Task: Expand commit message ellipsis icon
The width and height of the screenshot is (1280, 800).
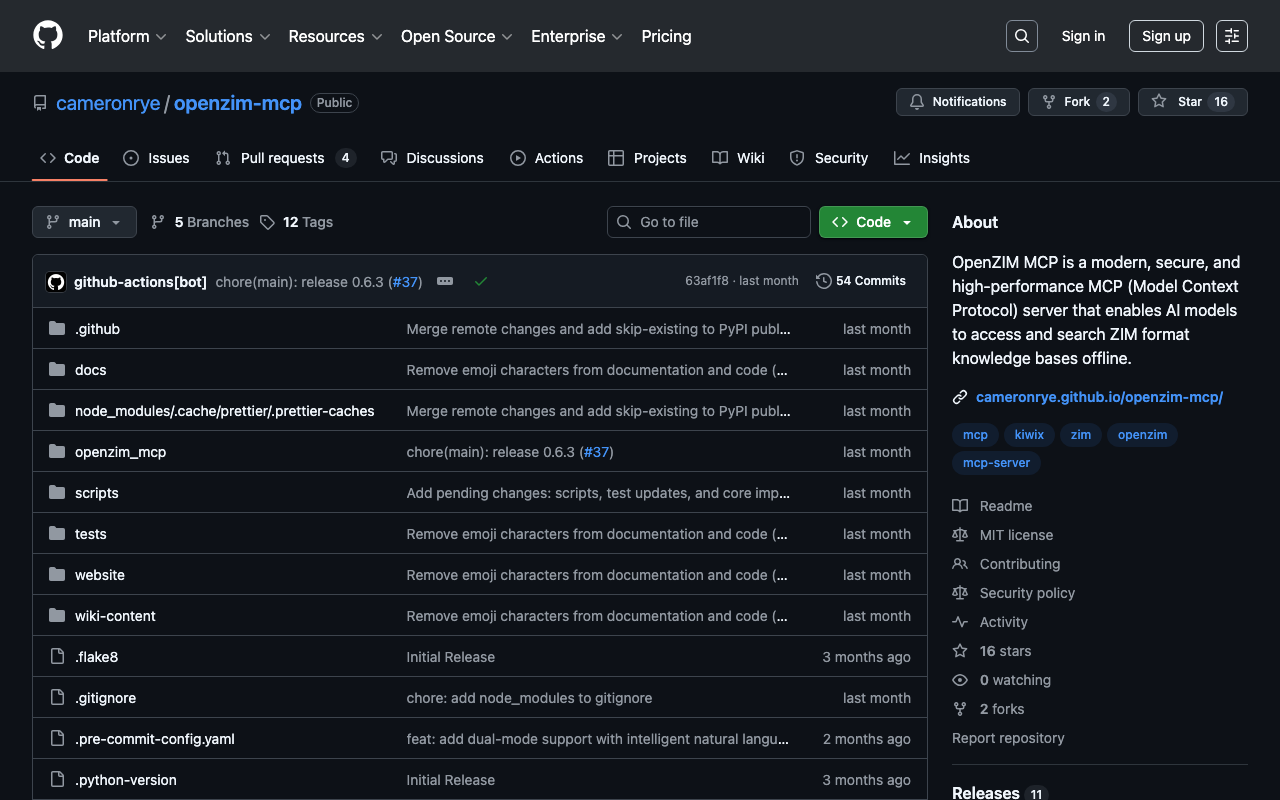Action: [445, 282]
